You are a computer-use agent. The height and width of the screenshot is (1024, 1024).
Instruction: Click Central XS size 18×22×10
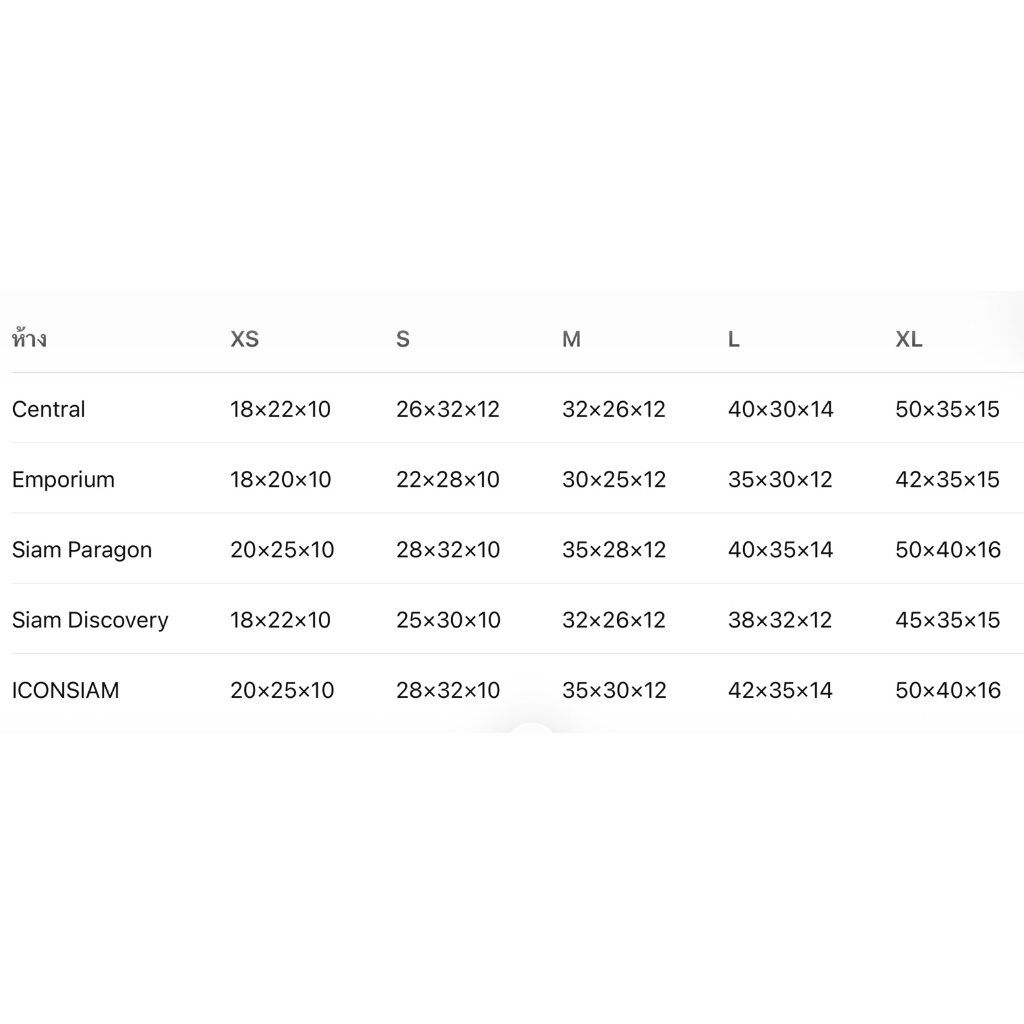(x=280, y=409)
